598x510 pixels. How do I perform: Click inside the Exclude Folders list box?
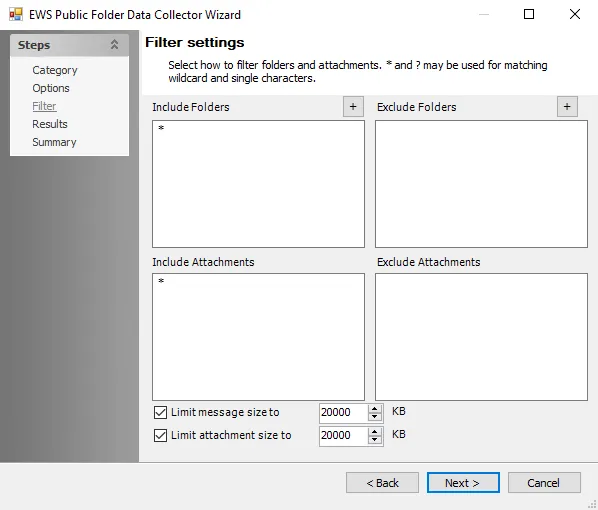pyautogui.click(x=481, y=184)
